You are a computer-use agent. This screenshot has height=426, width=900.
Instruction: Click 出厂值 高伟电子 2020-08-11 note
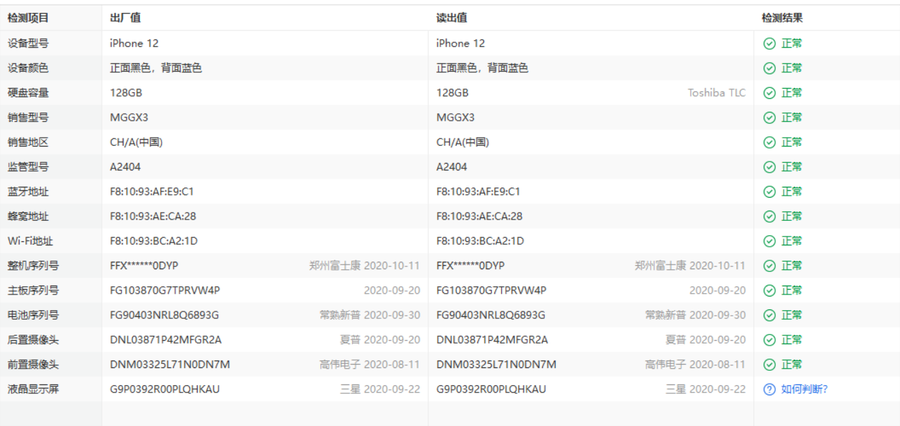point(370,364)
